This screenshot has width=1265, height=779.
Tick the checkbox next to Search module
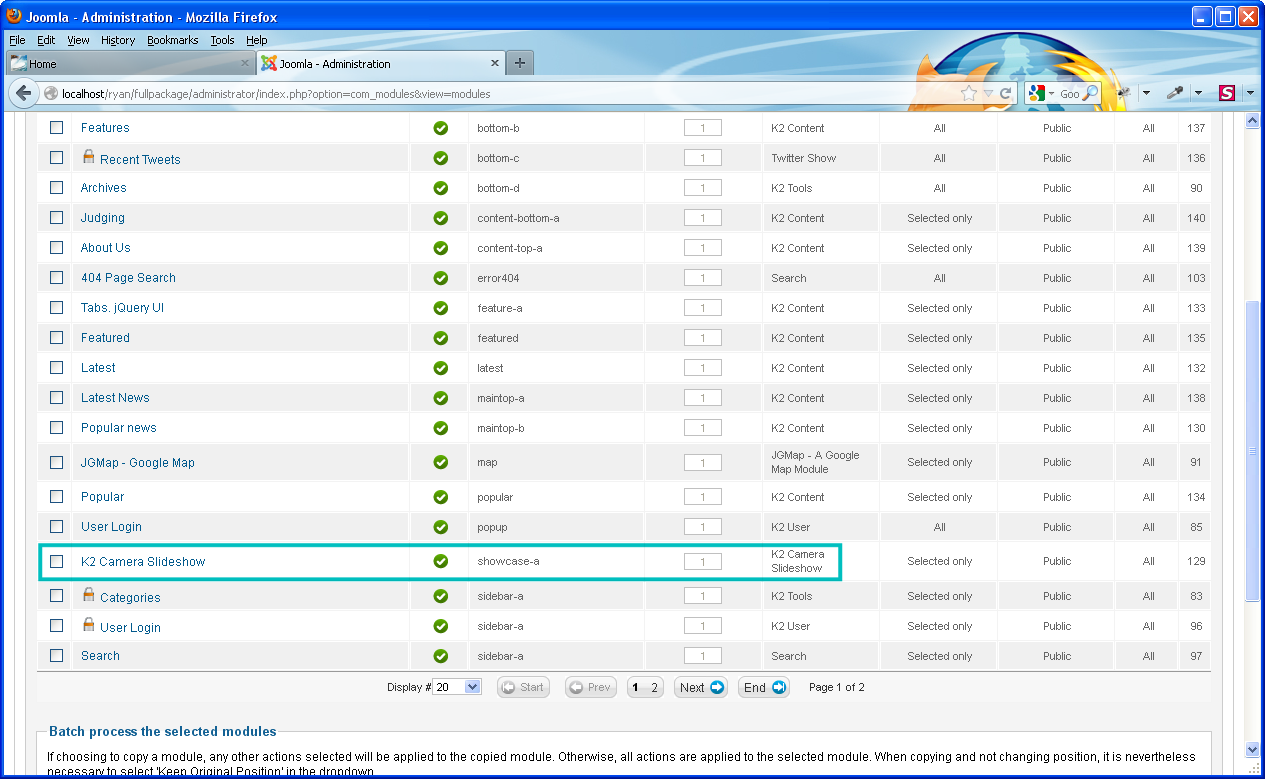(x=57, y=656)
